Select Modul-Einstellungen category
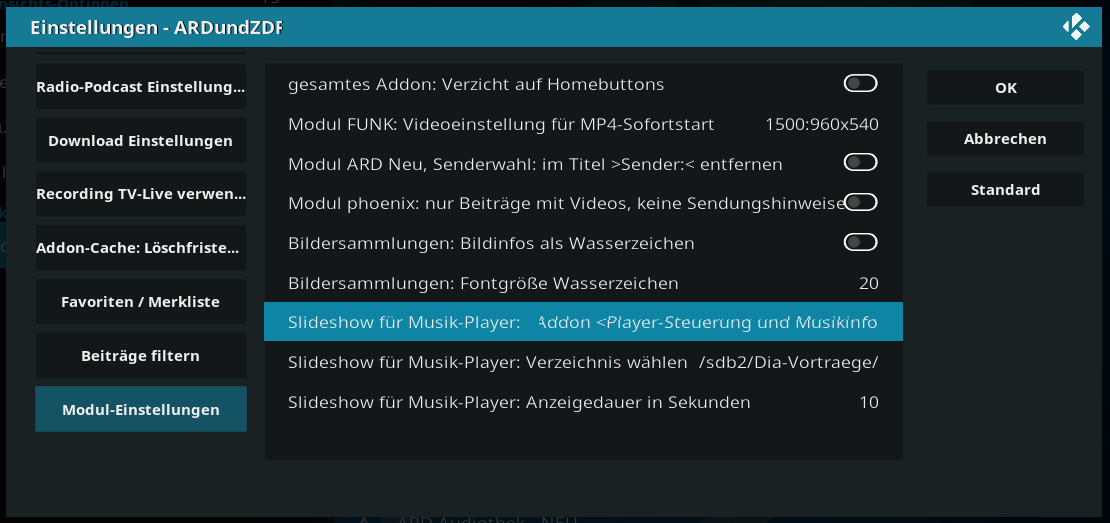 point(141,409)
